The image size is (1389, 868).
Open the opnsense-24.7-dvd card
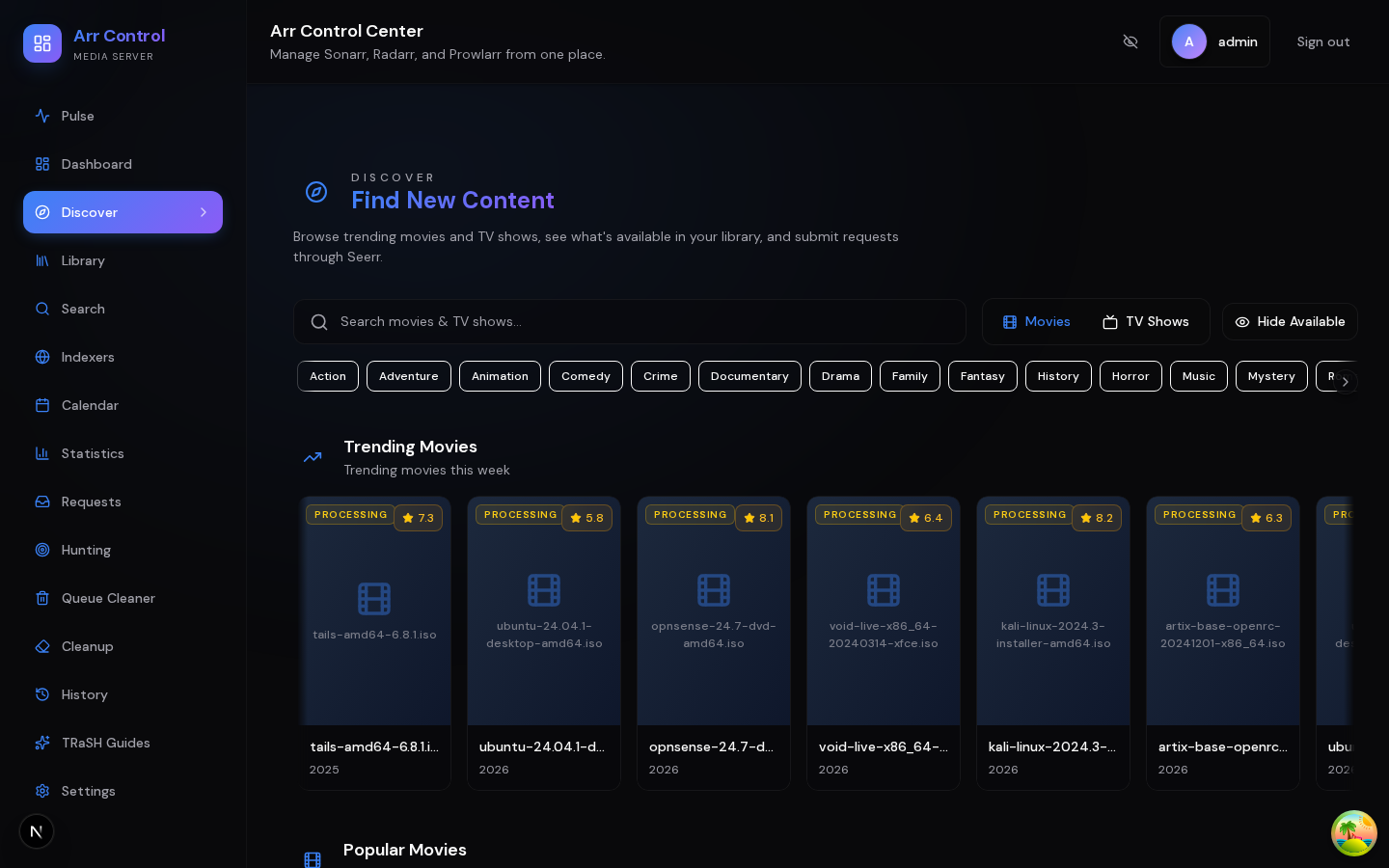(x=714, y=643)
